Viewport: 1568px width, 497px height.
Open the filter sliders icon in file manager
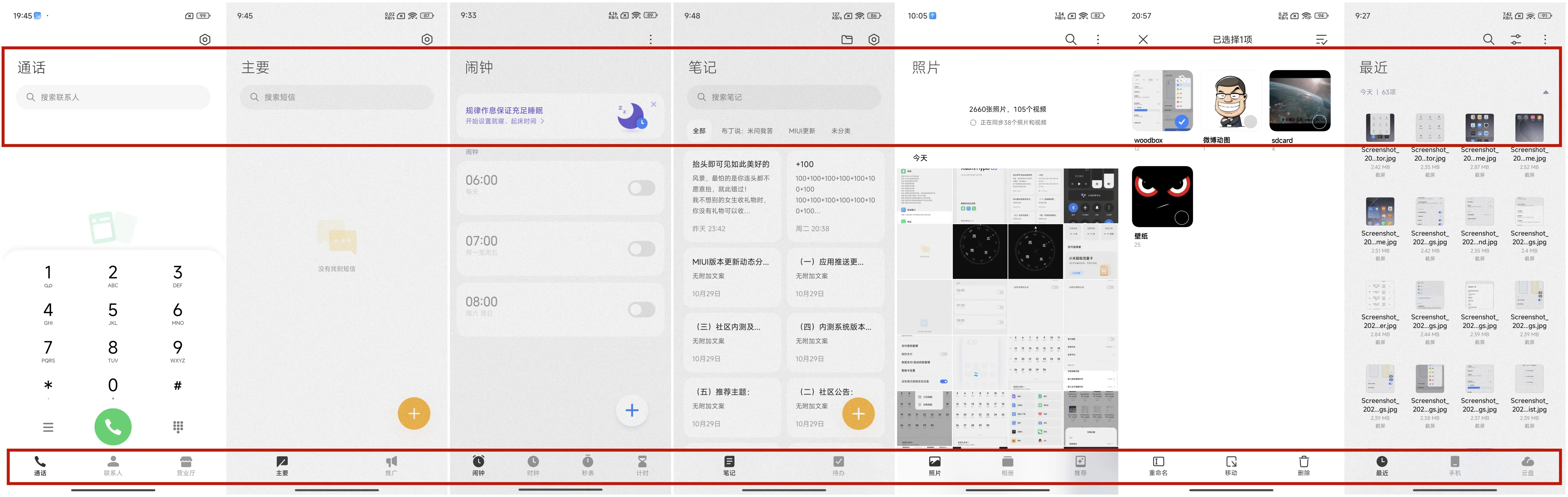(1516, 40)
